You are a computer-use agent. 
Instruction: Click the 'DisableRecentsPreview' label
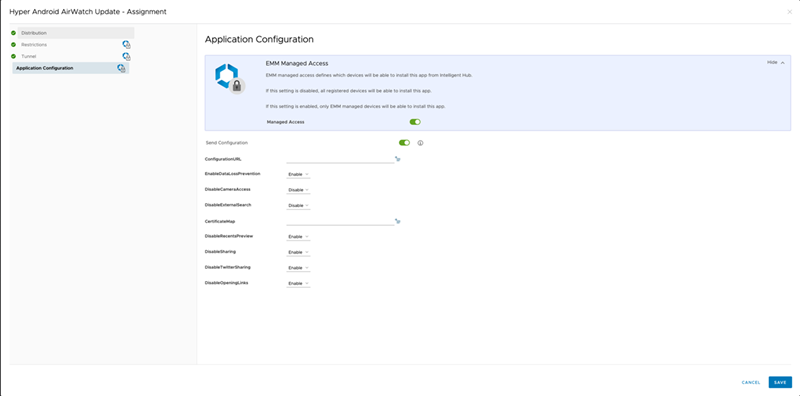pos(229,236)
